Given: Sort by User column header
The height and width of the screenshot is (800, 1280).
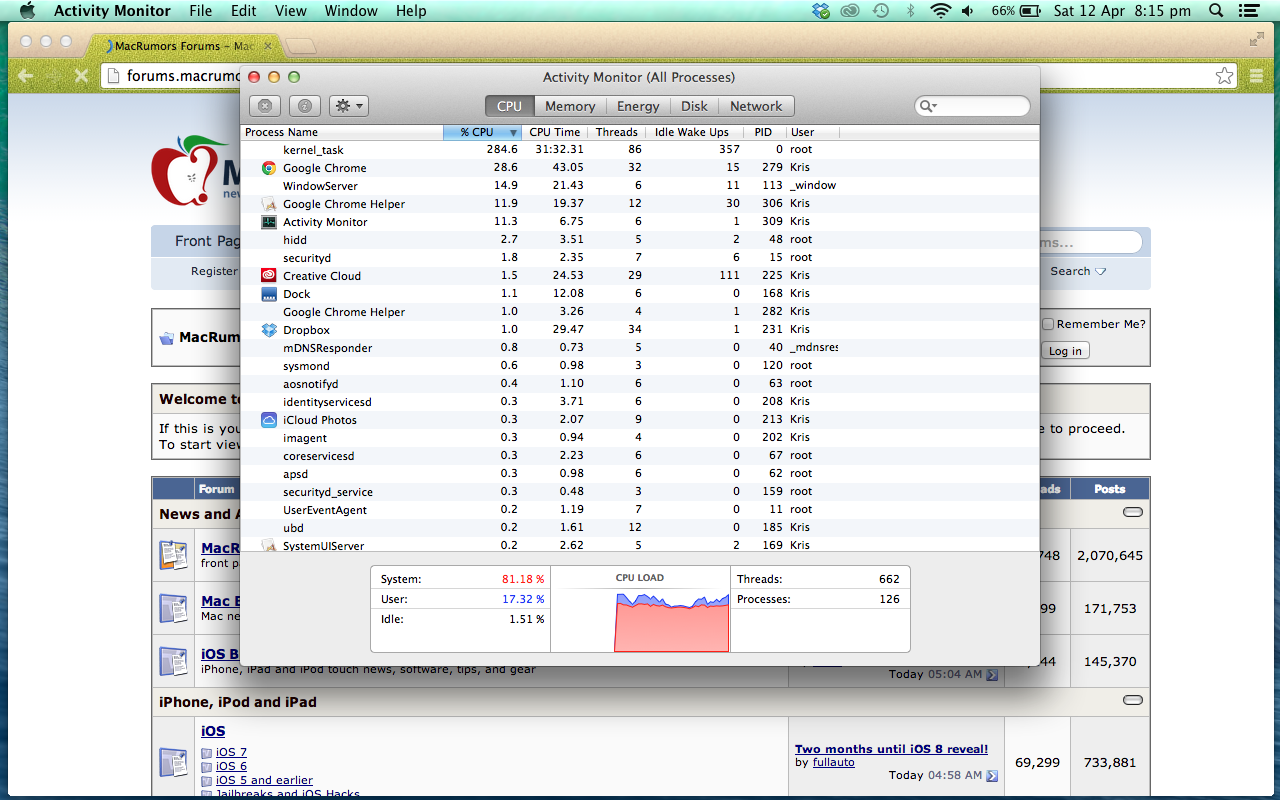Looking at the screenshot, I should click(812, 132).
